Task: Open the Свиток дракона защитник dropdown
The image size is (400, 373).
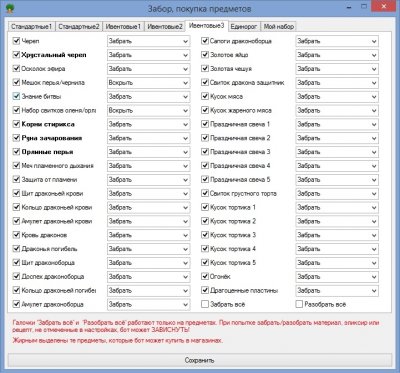Action: point(337,83)
